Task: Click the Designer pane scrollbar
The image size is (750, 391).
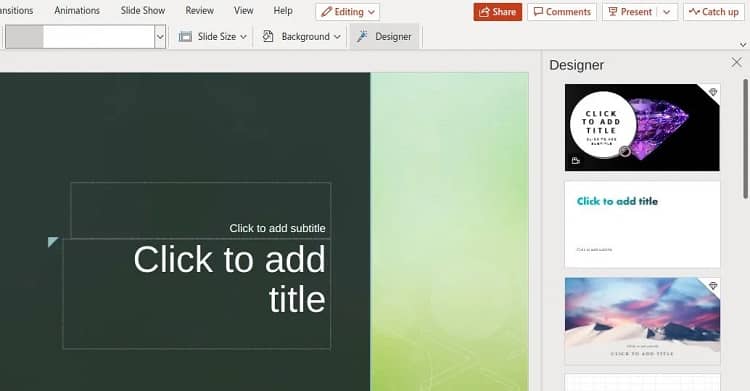Action: click(x=745, y=139)
